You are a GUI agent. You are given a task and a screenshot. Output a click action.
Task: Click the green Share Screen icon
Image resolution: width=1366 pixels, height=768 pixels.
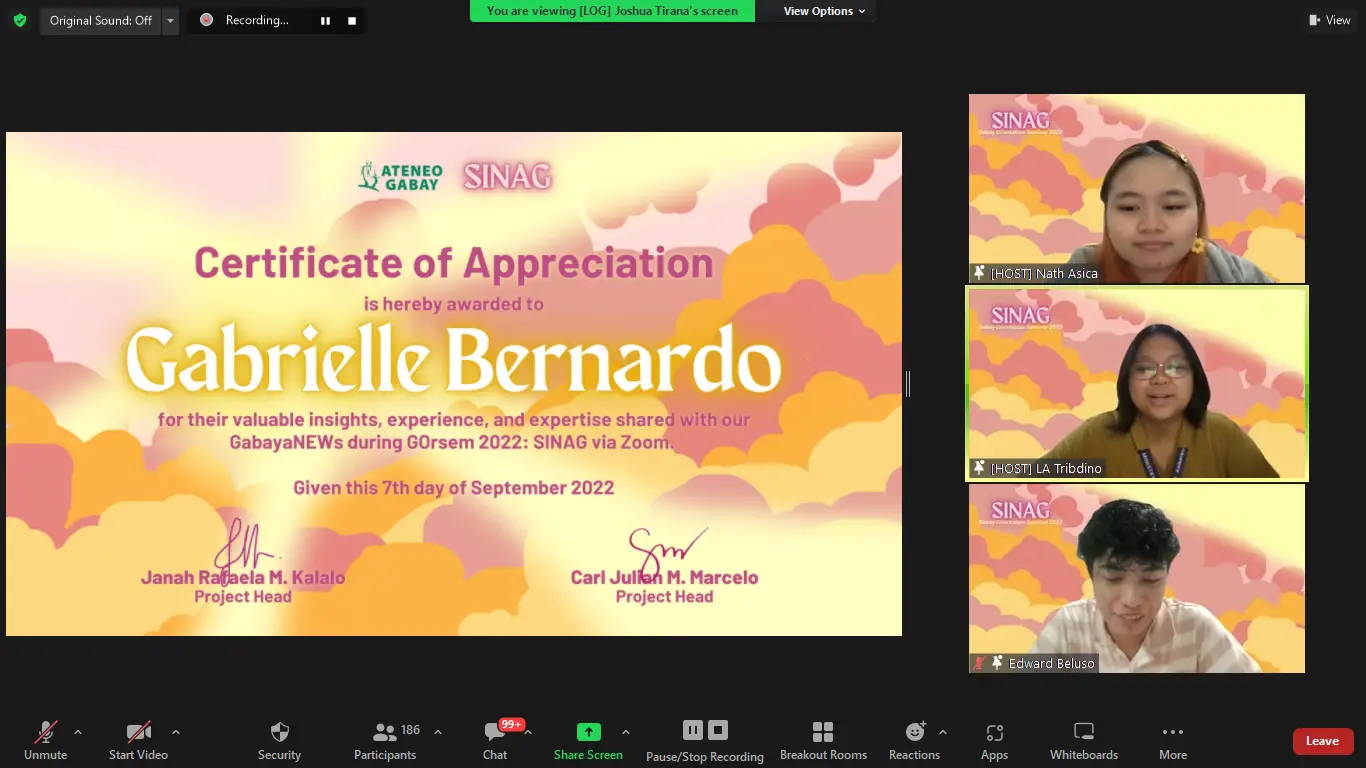pyautogui.click(x=589, y=732)
